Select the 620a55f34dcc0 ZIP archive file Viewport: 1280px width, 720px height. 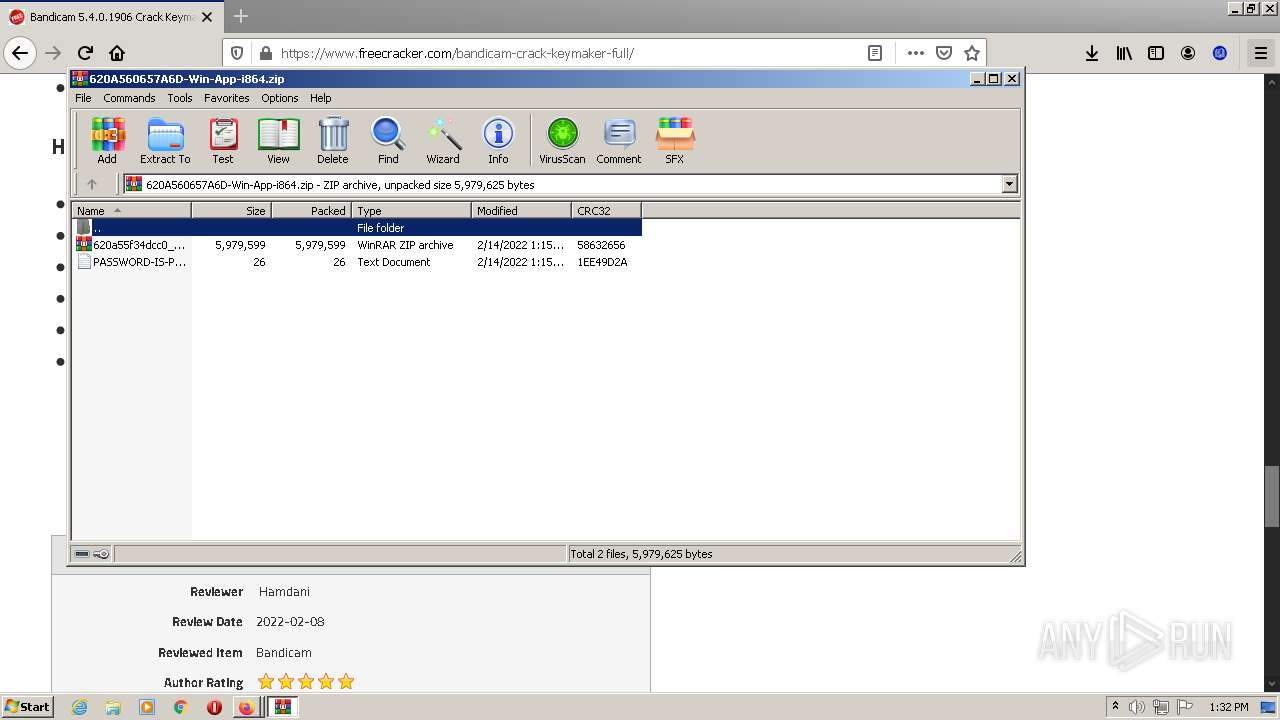point(357,245)
